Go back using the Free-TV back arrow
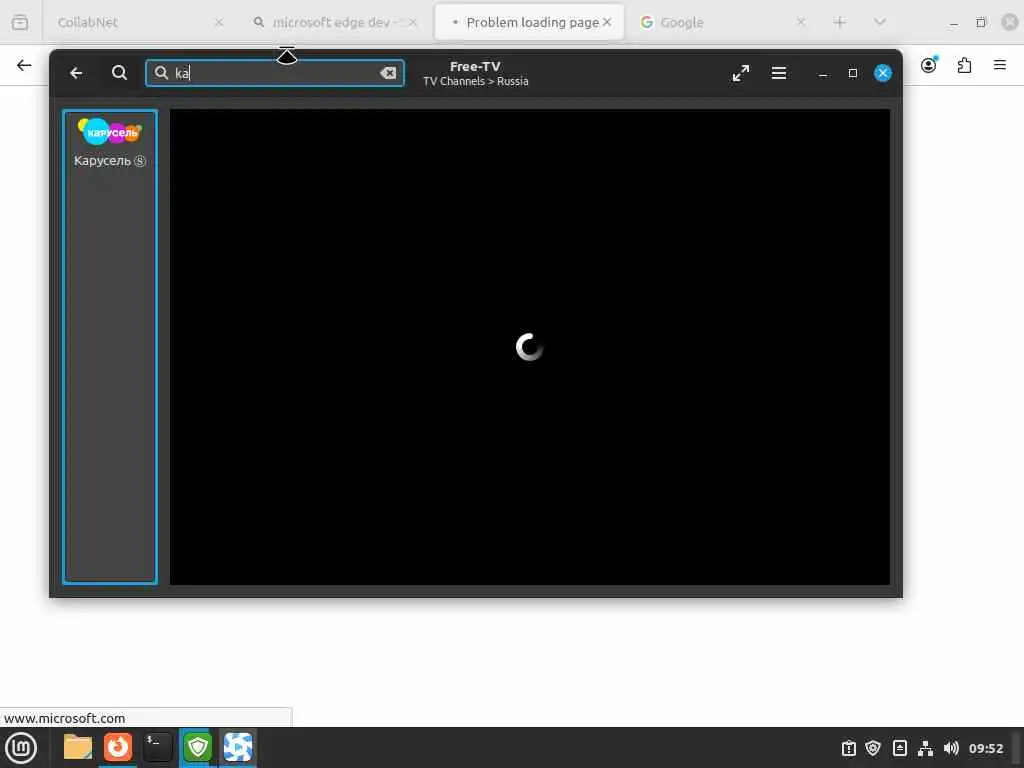Viewport: 1024px width, 768px height. 76,73
